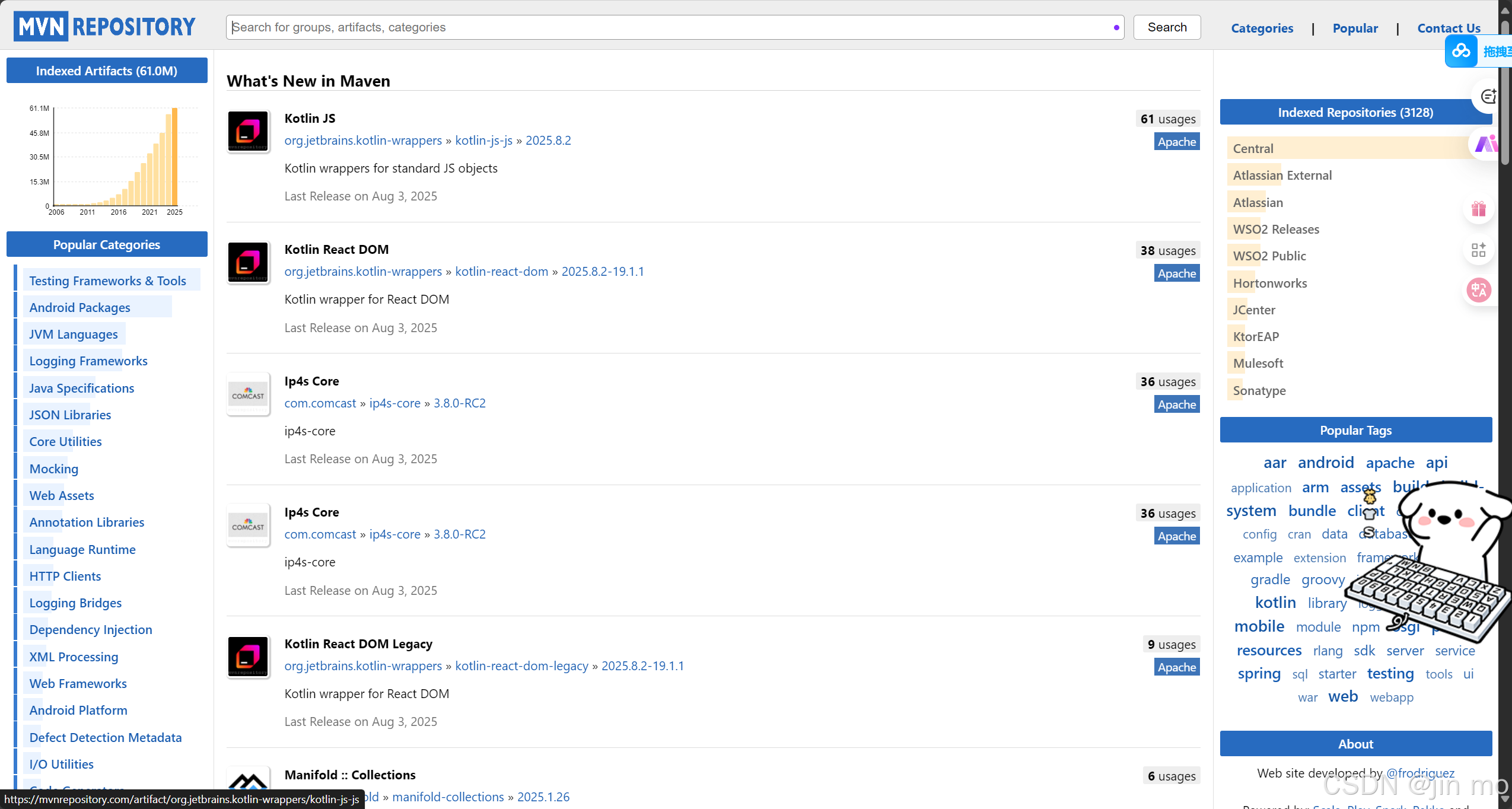Click the pink translate sidebar icon

point(1478,290)
